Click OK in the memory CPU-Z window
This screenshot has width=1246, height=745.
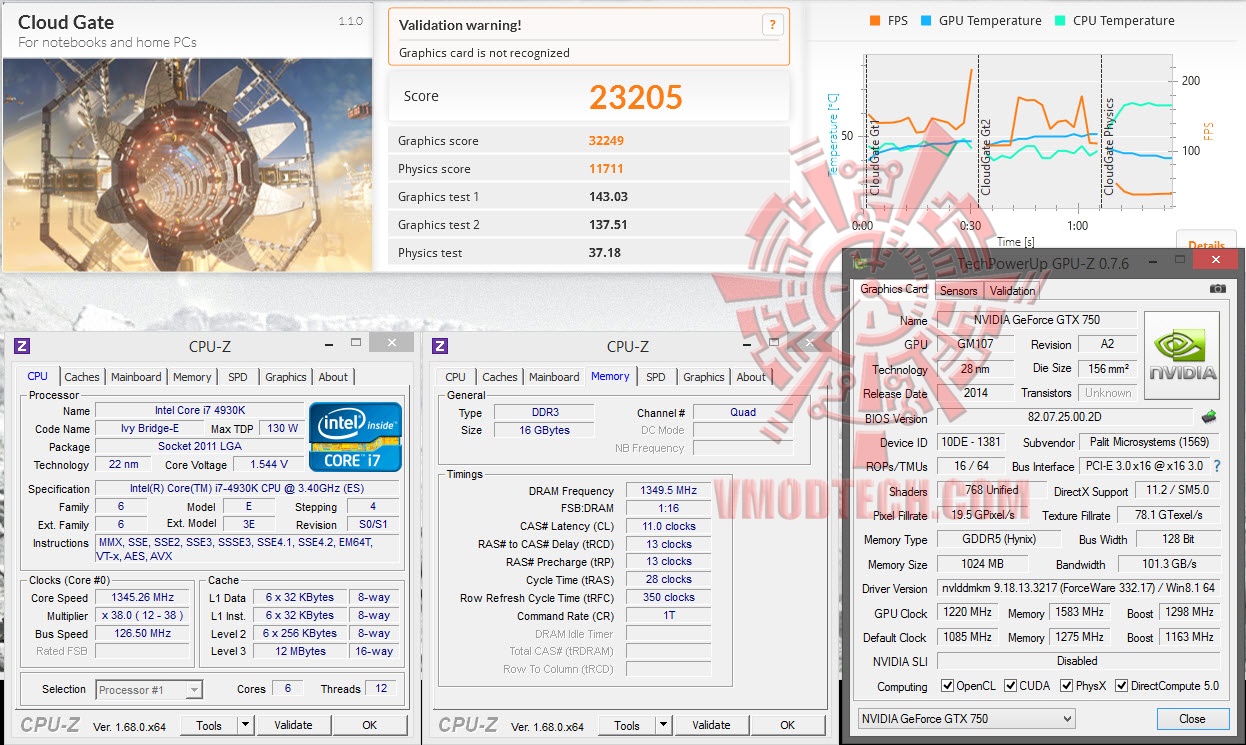pyautogui.click(x=788, y=725)
